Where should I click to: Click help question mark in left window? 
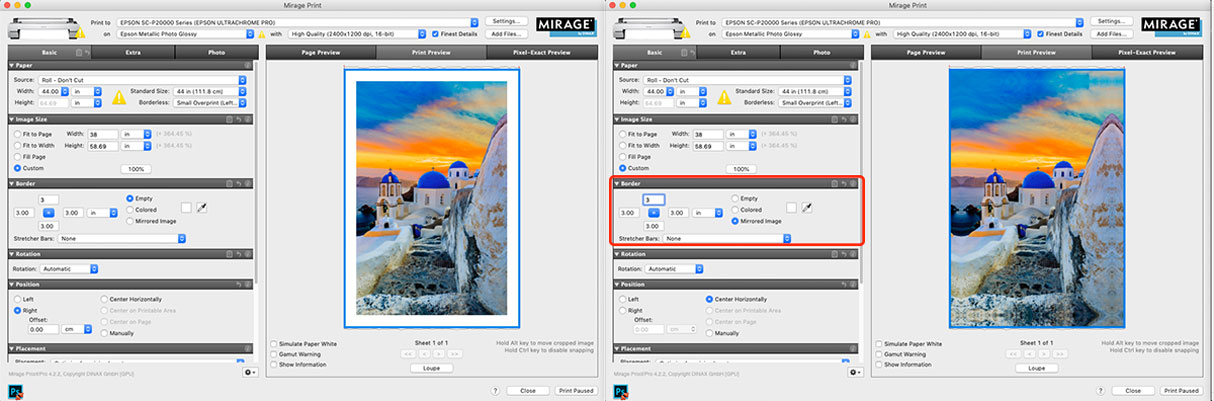point(497,390)
